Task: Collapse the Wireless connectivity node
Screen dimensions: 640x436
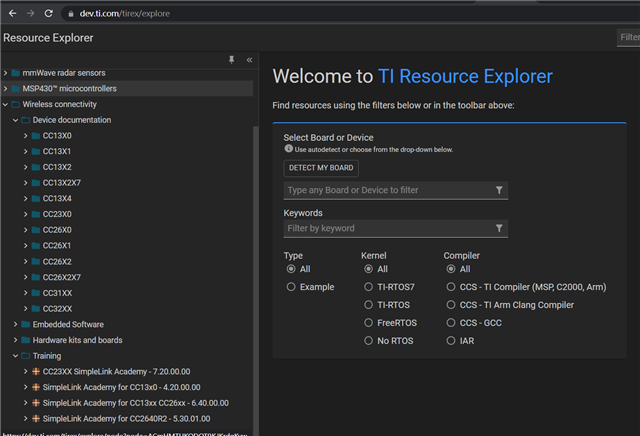Action: [5, 104]
